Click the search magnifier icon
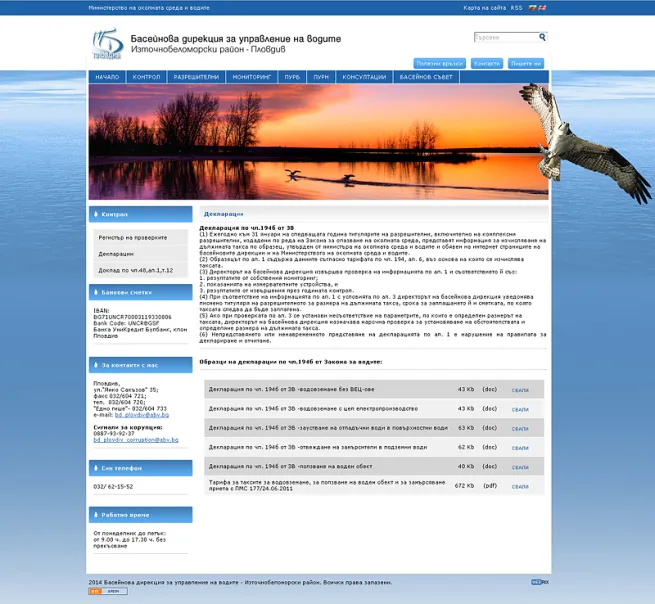 (542, 37)
